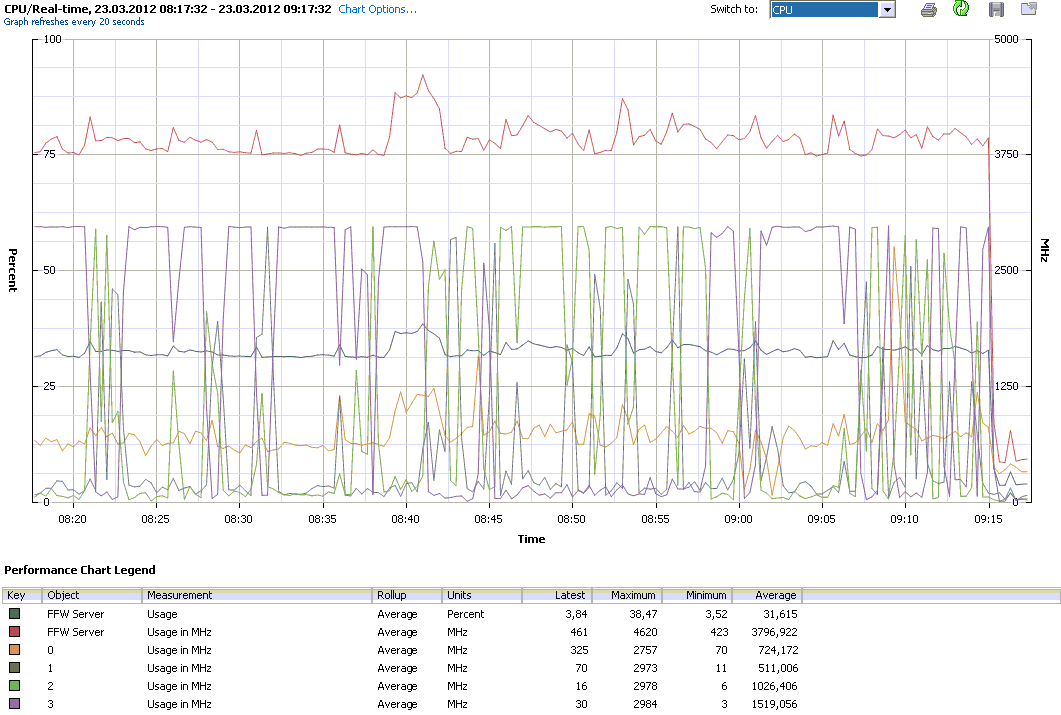Image resolution: width=1061 pixels, height=715 pixels.
Task: Sort legend by Maximum column header
Action: click(x=627, y=595)
